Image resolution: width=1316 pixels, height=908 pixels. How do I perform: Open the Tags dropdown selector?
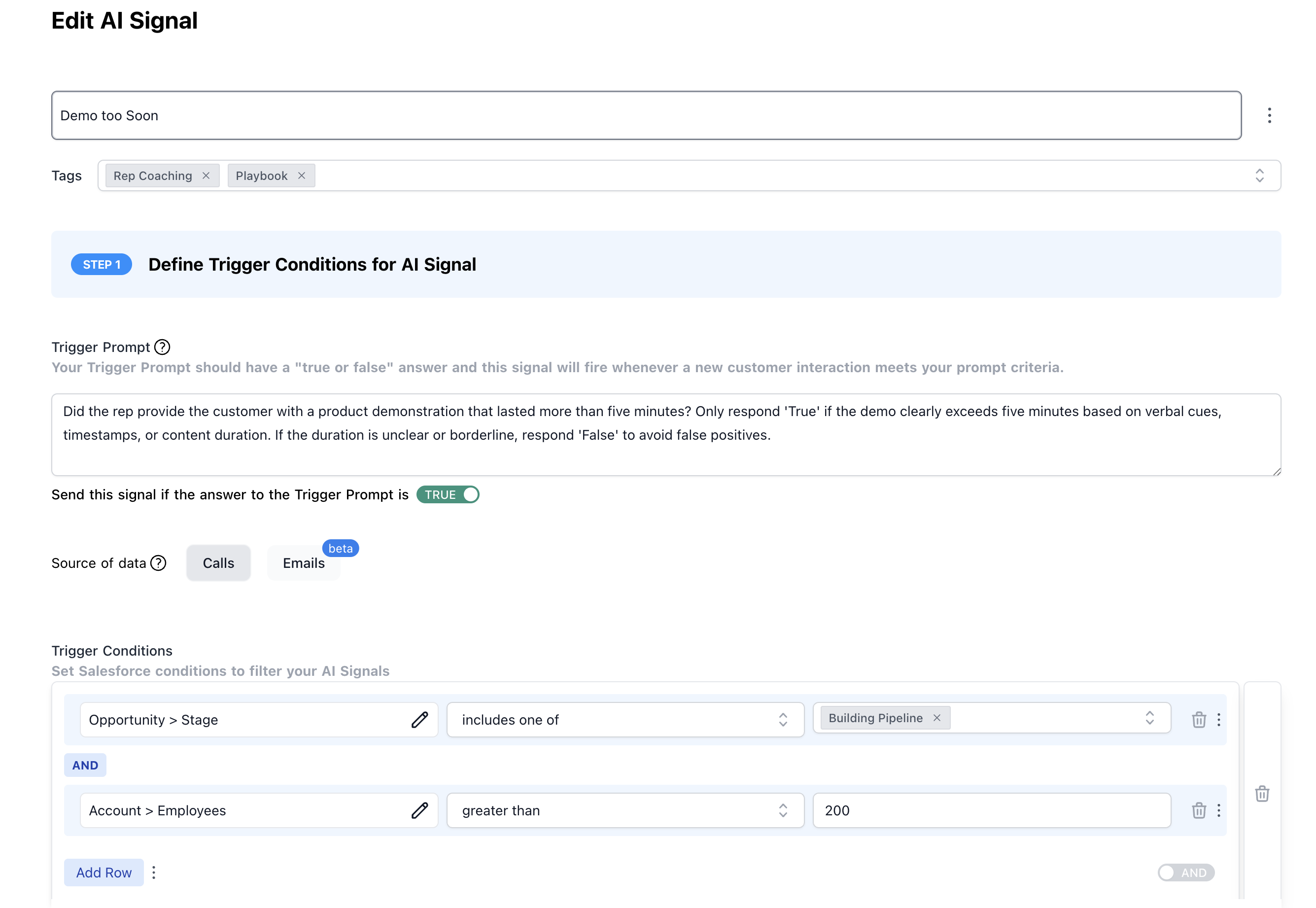[x=1260, y=175]
